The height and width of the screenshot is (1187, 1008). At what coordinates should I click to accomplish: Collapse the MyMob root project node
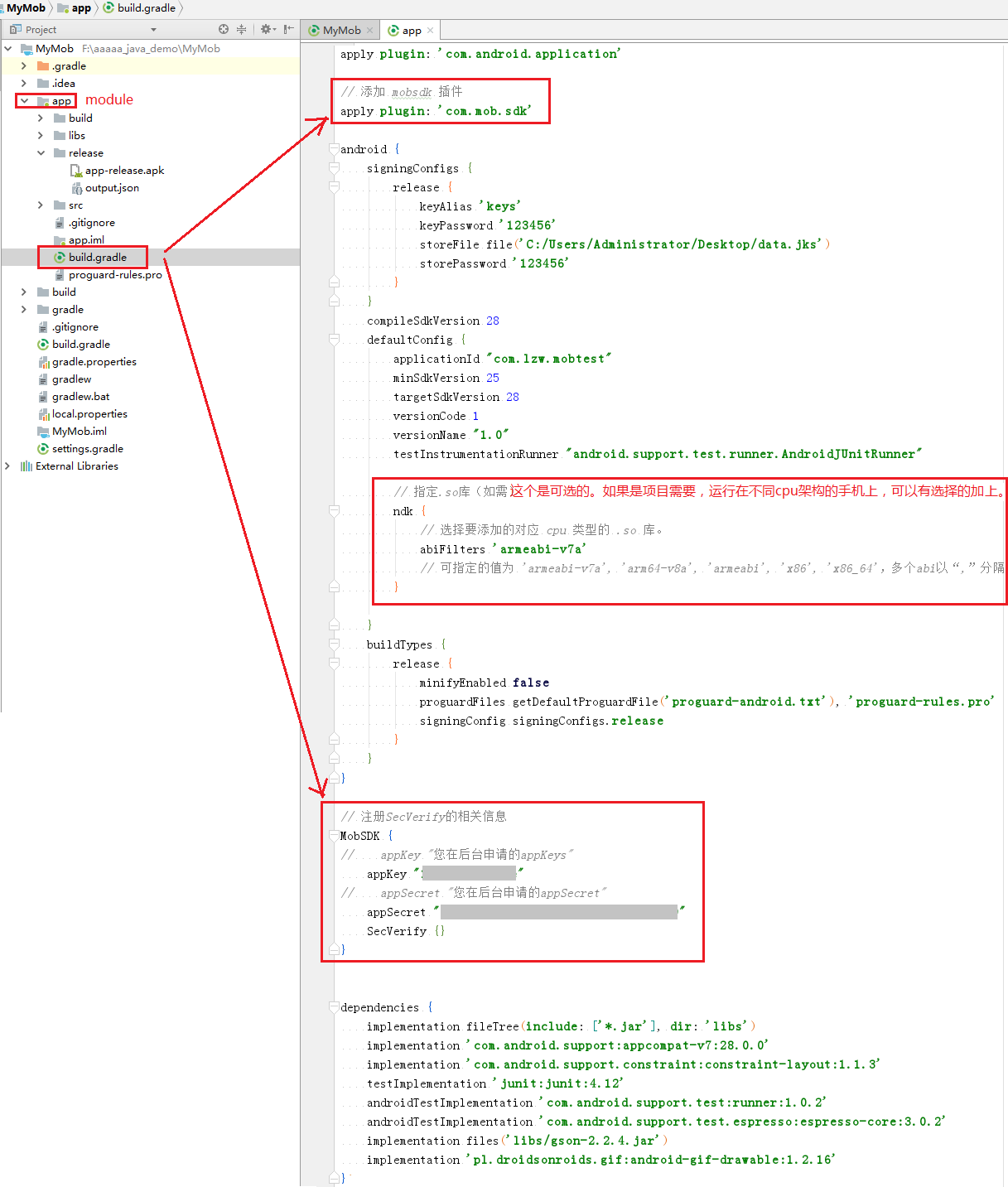pos(8,49)
